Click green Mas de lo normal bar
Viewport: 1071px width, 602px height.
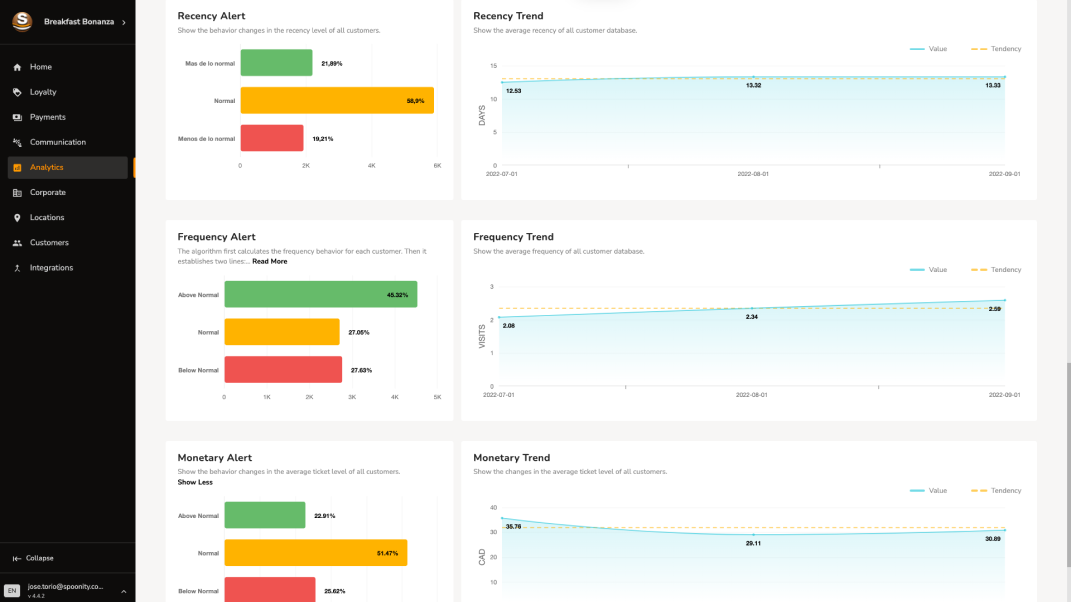tap(276, 63)
